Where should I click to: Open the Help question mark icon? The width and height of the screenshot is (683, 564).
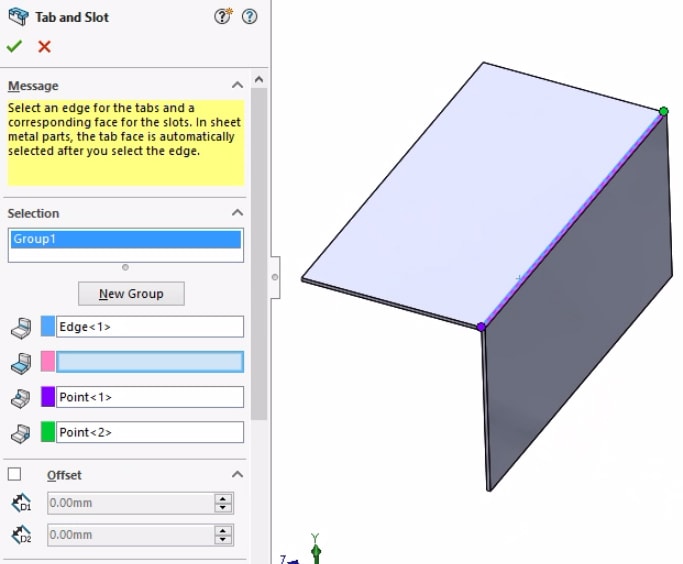pos(250,17)
